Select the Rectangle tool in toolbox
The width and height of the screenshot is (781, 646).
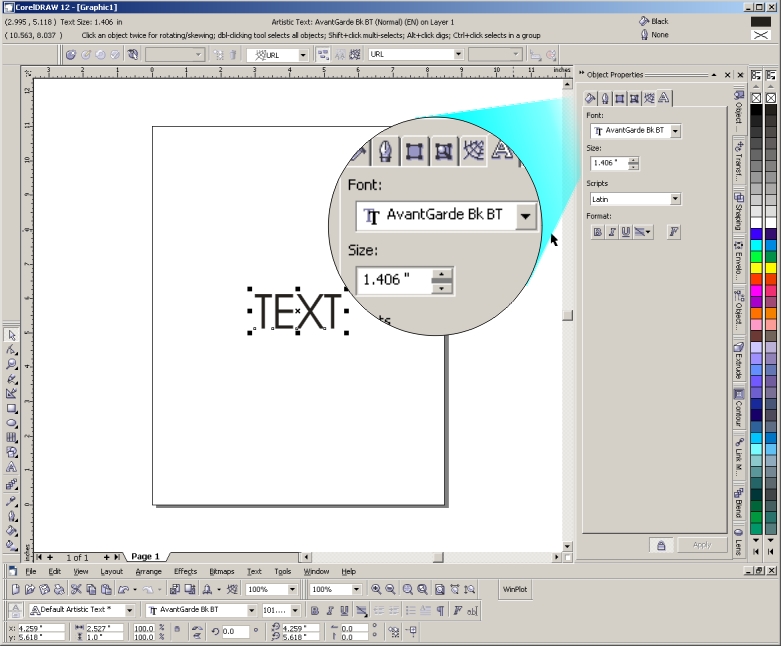pos(11,409)
